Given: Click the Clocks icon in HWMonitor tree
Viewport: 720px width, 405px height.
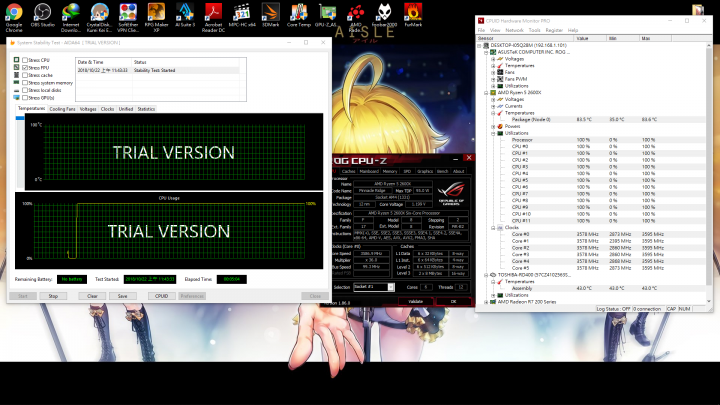Looking at the screenshot, I should [500, 227].
